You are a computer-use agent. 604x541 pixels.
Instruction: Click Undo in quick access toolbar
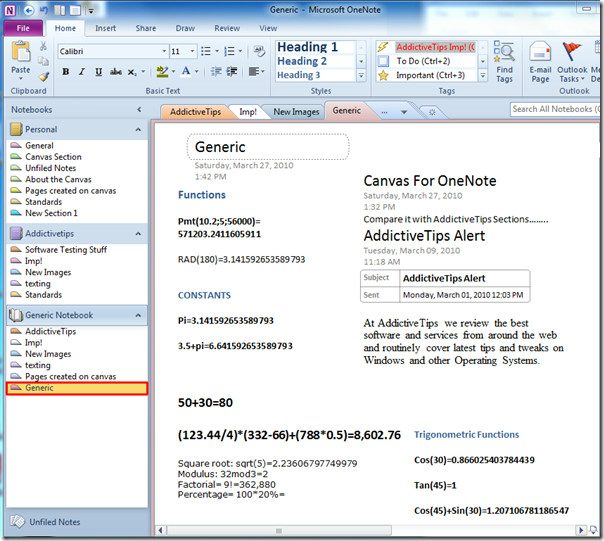[44, 10]
